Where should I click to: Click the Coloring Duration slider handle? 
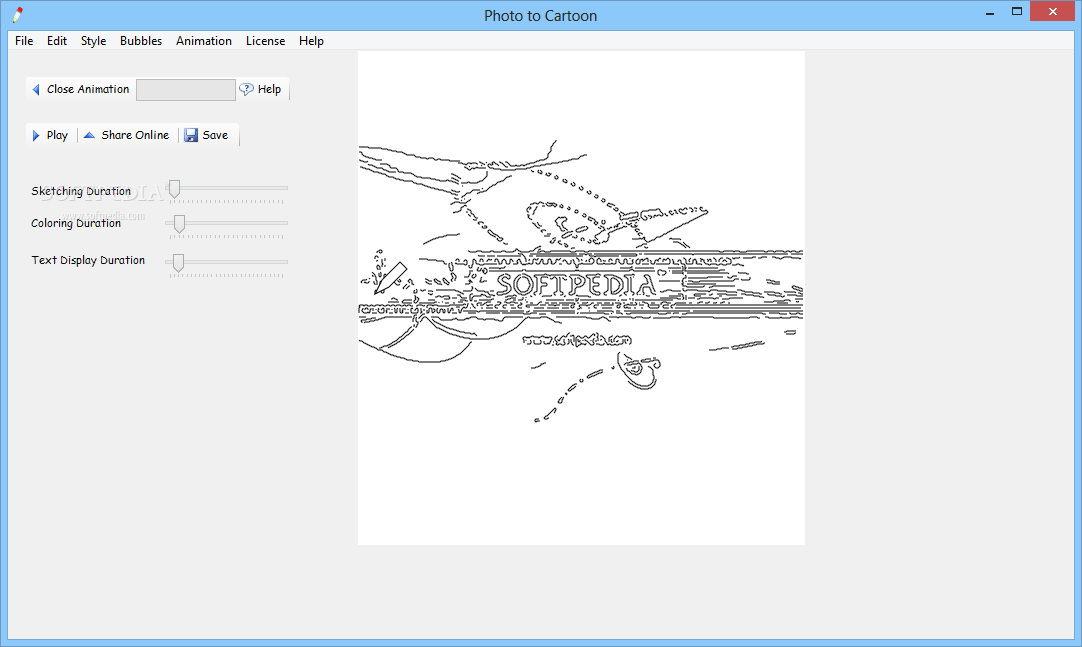pyautogui.click(x=179, y=224)
